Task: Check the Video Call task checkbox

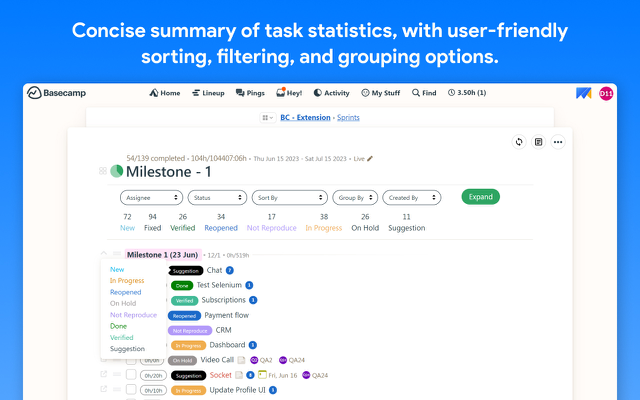Action: click(131, 360)
